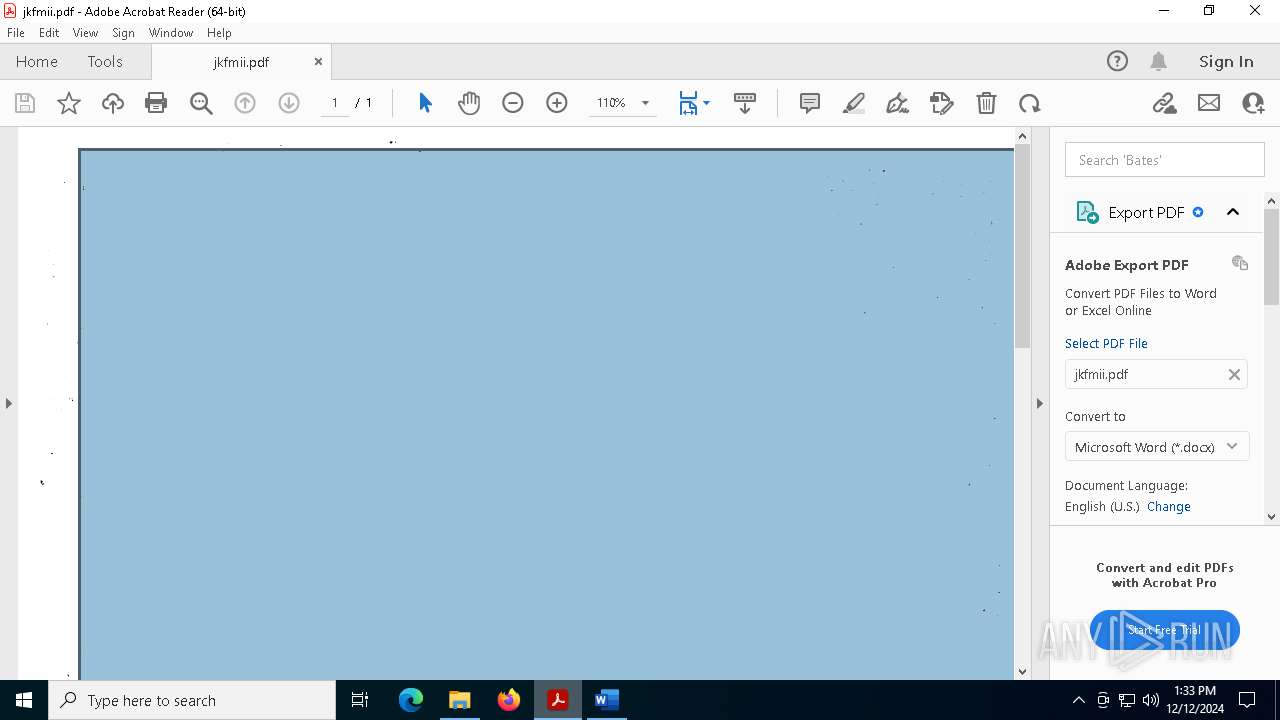Click the Start Free Trial button
The height and width of the screenshot is (720, 1280).
pyautogui.click(x=1165, y=630)
